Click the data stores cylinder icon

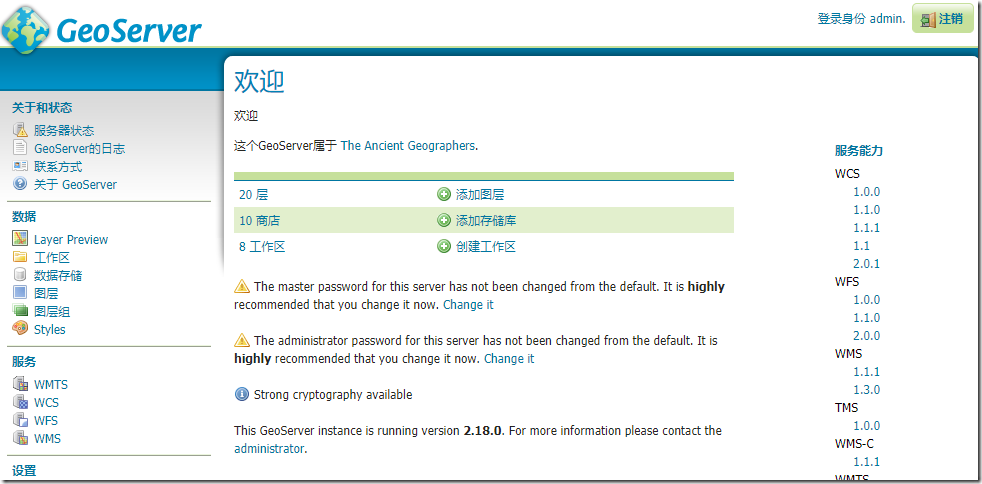[x=21, y=275]
